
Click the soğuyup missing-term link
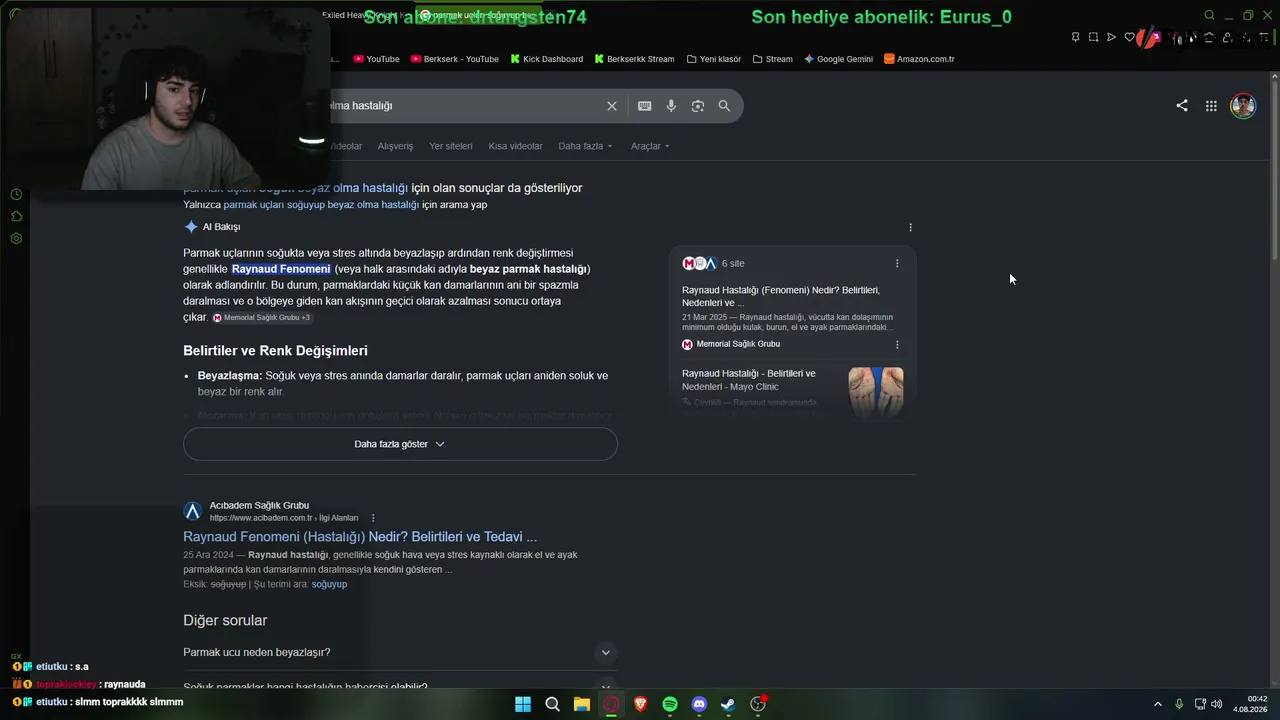[329, 584]
